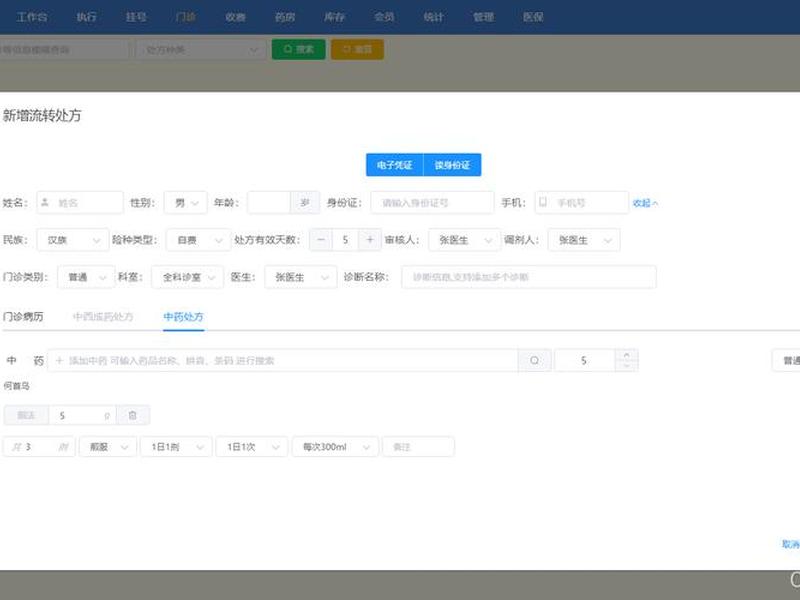Viewport: 800px width, 600px height.
Task: Click the add 中药 herb search field
Action: pos(283,361)
